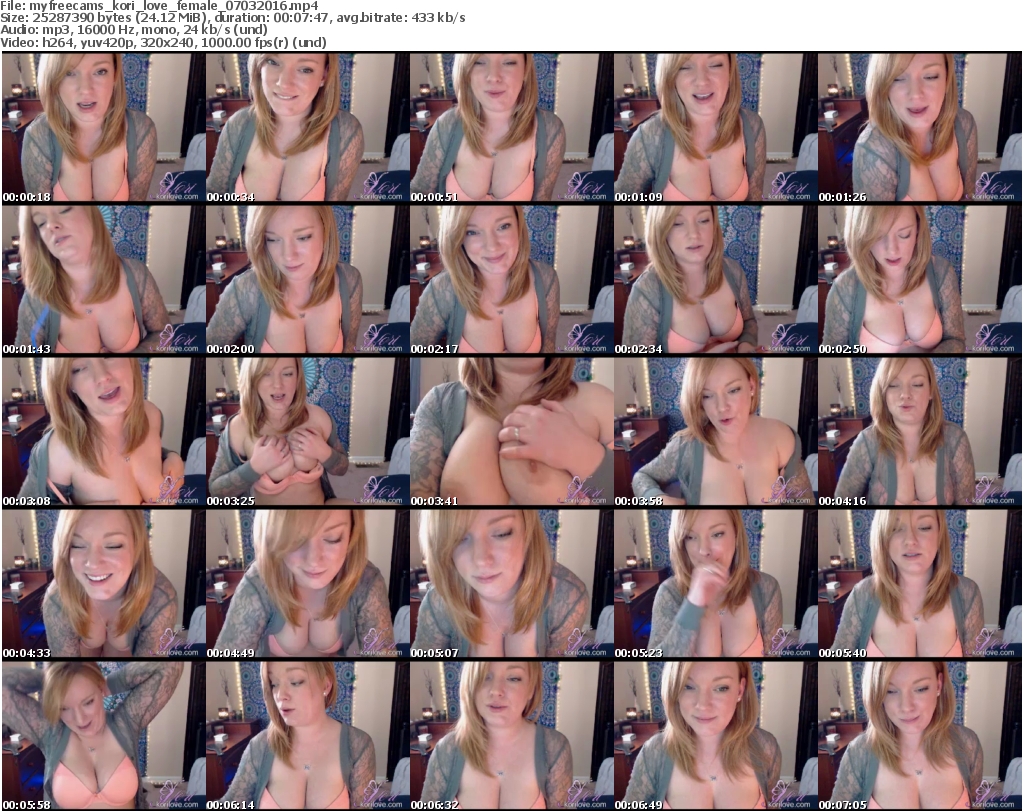
Task: Click the 00:00:34 timestamp label
Action: [231, 197]
